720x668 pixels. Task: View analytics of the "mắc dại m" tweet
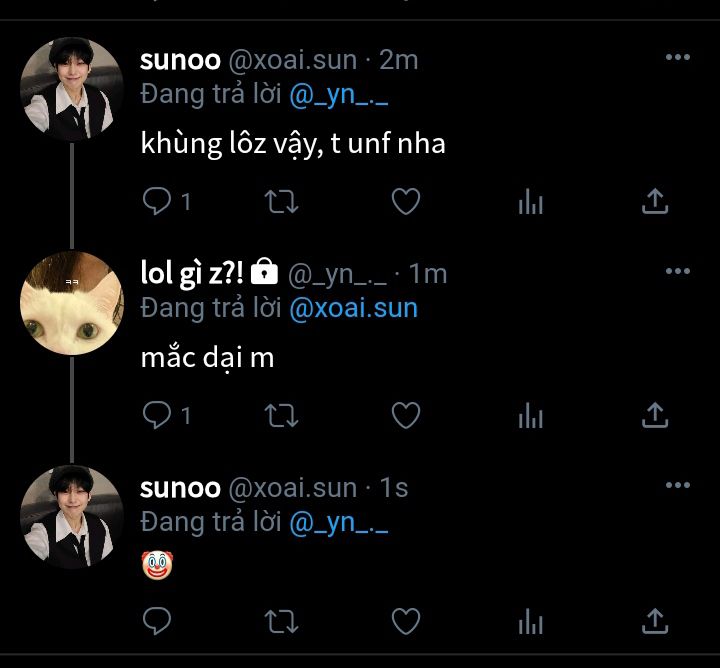pyautogui.click(x=530, y=415)
